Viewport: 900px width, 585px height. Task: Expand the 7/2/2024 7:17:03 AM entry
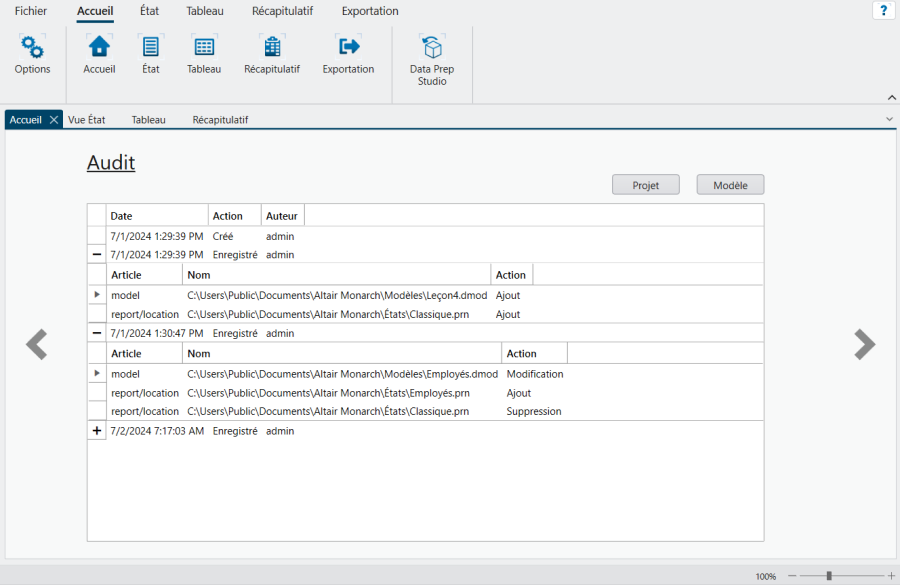97,431
